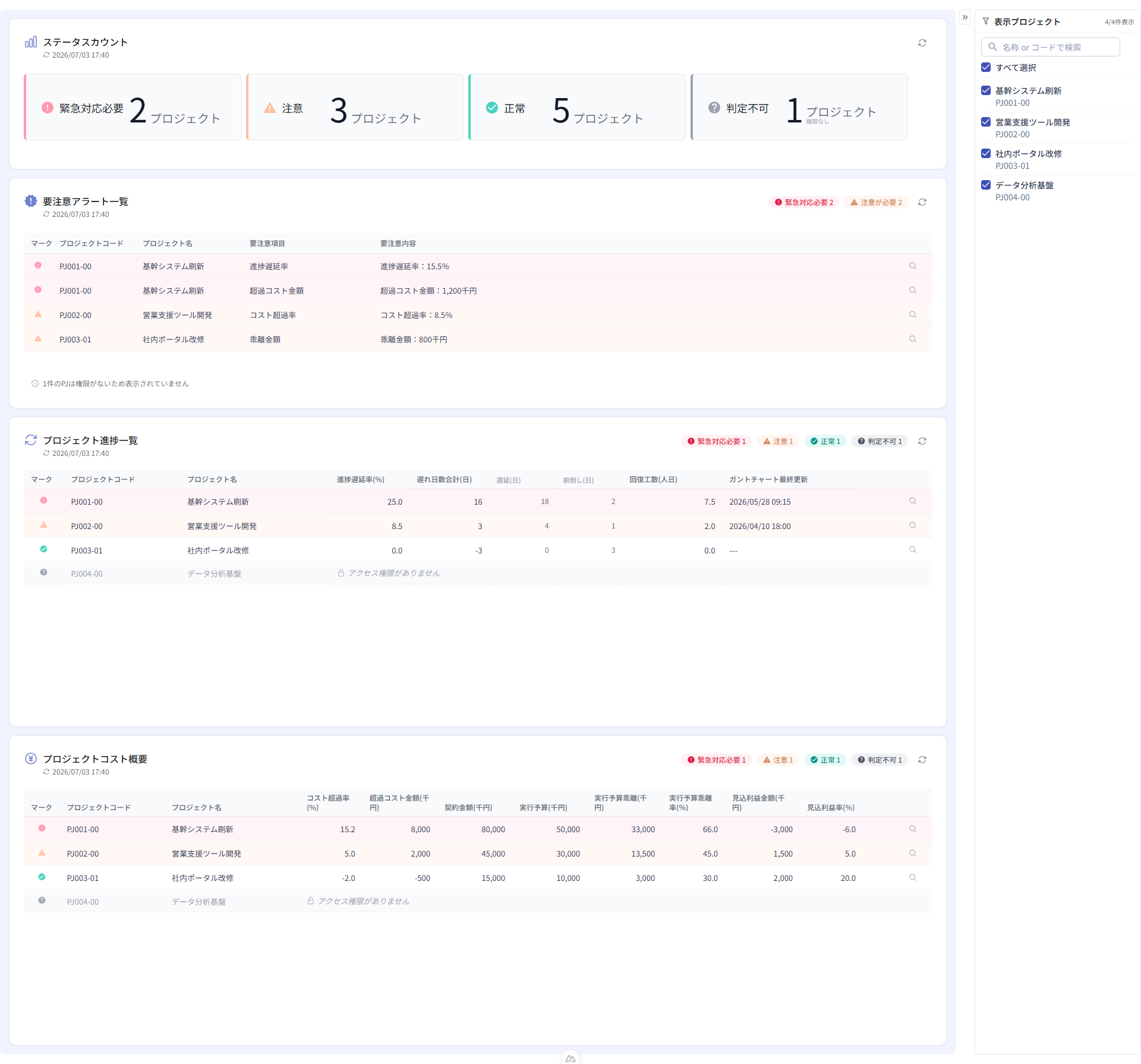
Task: Sort progress table by 進捗遅延率(%) header
Action: click(360, 479)
